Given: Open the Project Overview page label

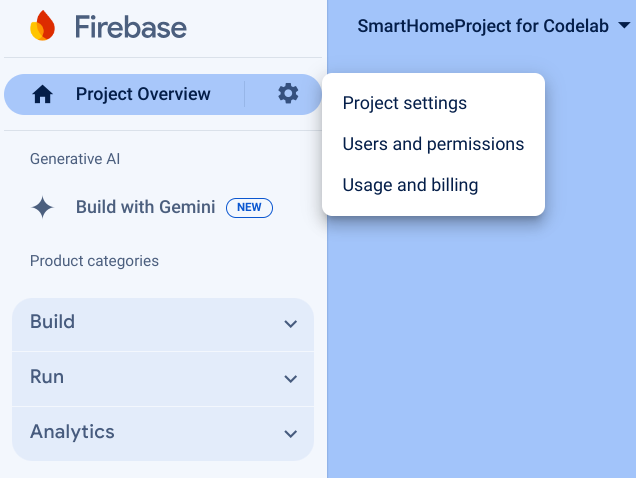Looking at the screenshot, I should (x=143, y=95).
